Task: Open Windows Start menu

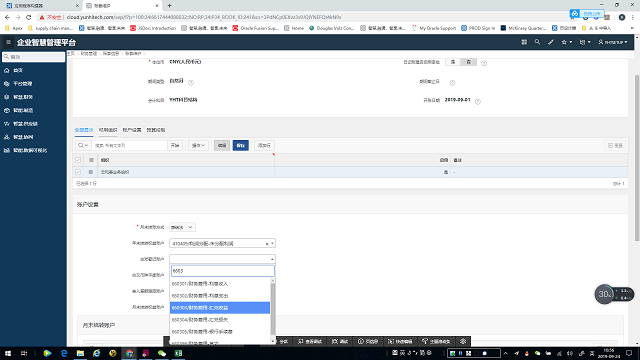Action: tap(8, 353)
